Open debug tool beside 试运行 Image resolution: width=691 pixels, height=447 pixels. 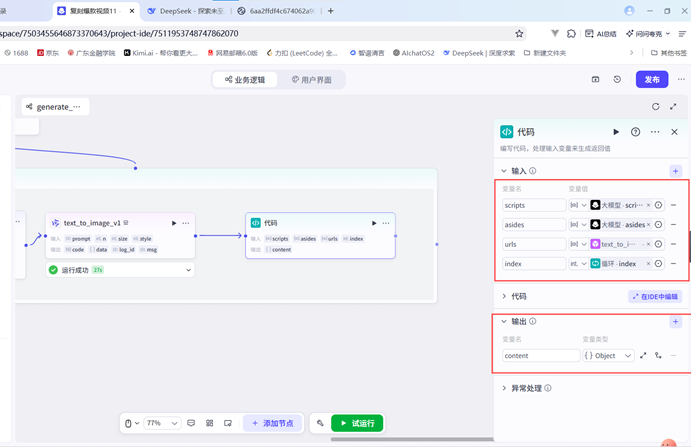point(320,423)
